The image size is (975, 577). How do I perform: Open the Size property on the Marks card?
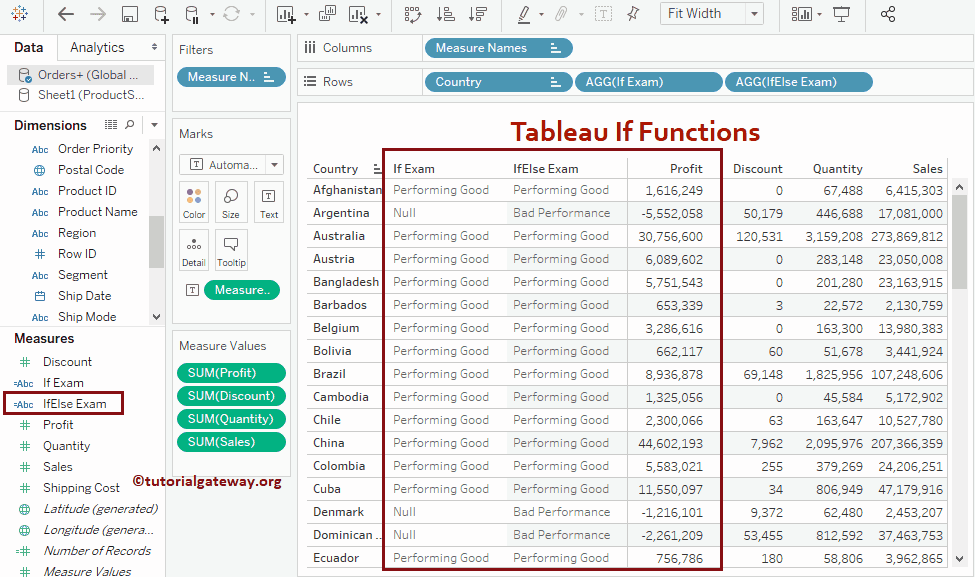[x=231, y=201]
